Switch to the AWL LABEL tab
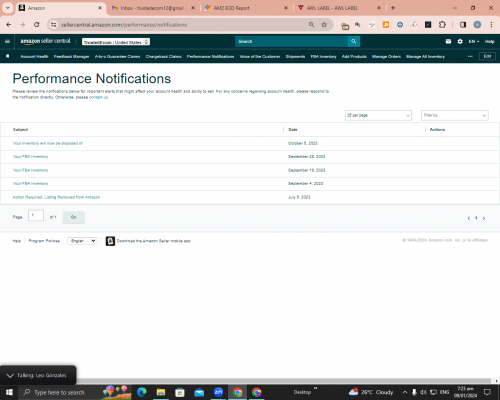Viewport: 500px width, 400px height. pos(339,8)
